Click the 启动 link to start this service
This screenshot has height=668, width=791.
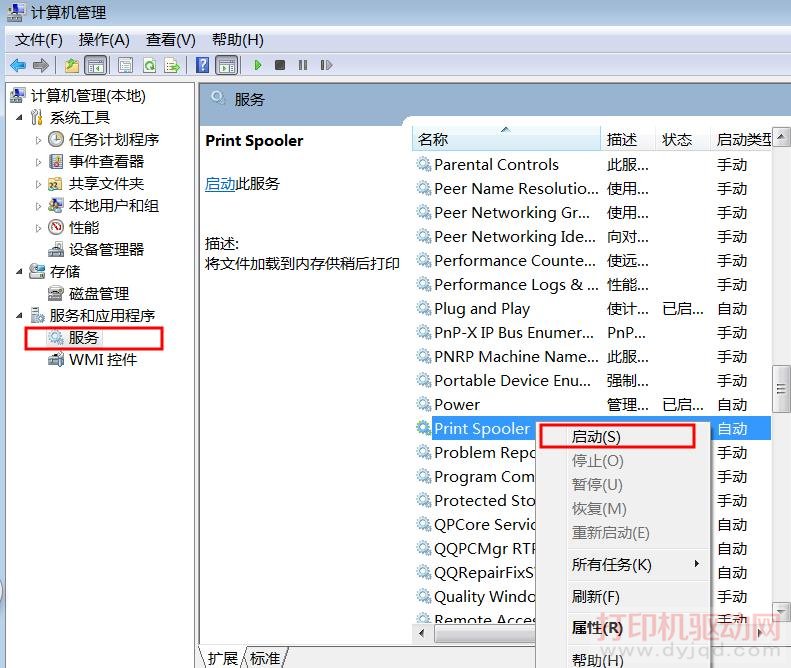(x=220, y=184)
